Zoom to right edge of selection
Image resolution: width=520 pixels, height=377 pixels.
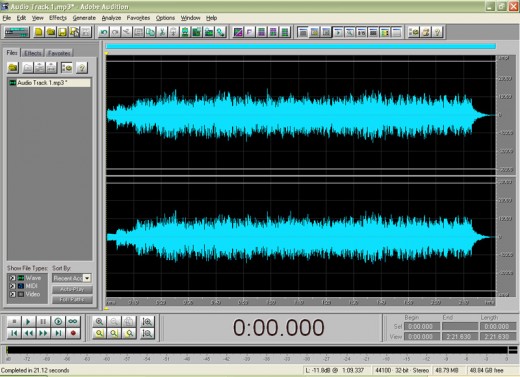(129, 333)
